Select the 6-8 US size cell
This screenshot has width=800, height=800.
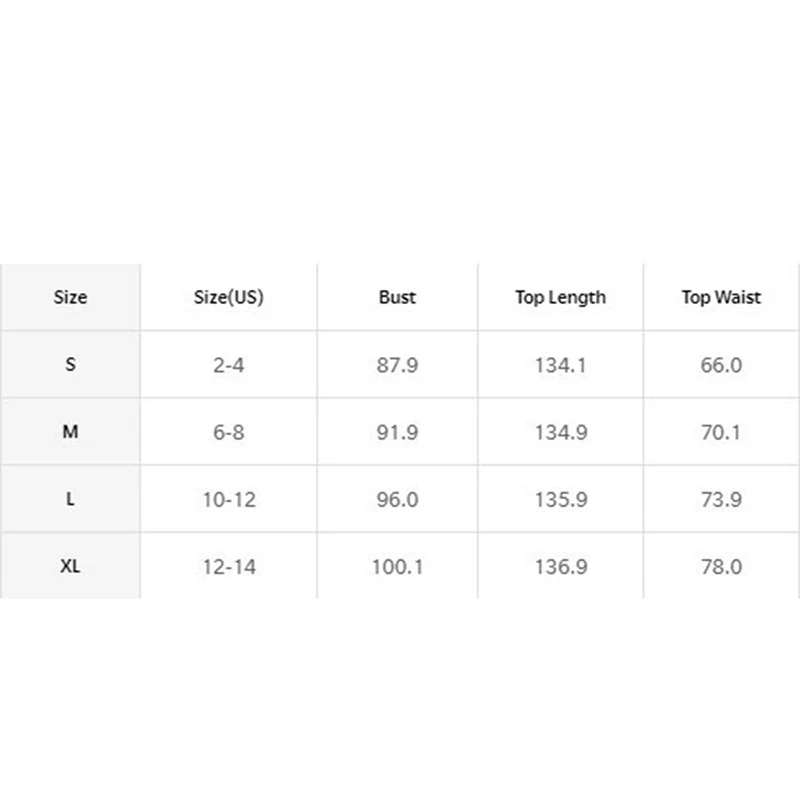[228, 432]
